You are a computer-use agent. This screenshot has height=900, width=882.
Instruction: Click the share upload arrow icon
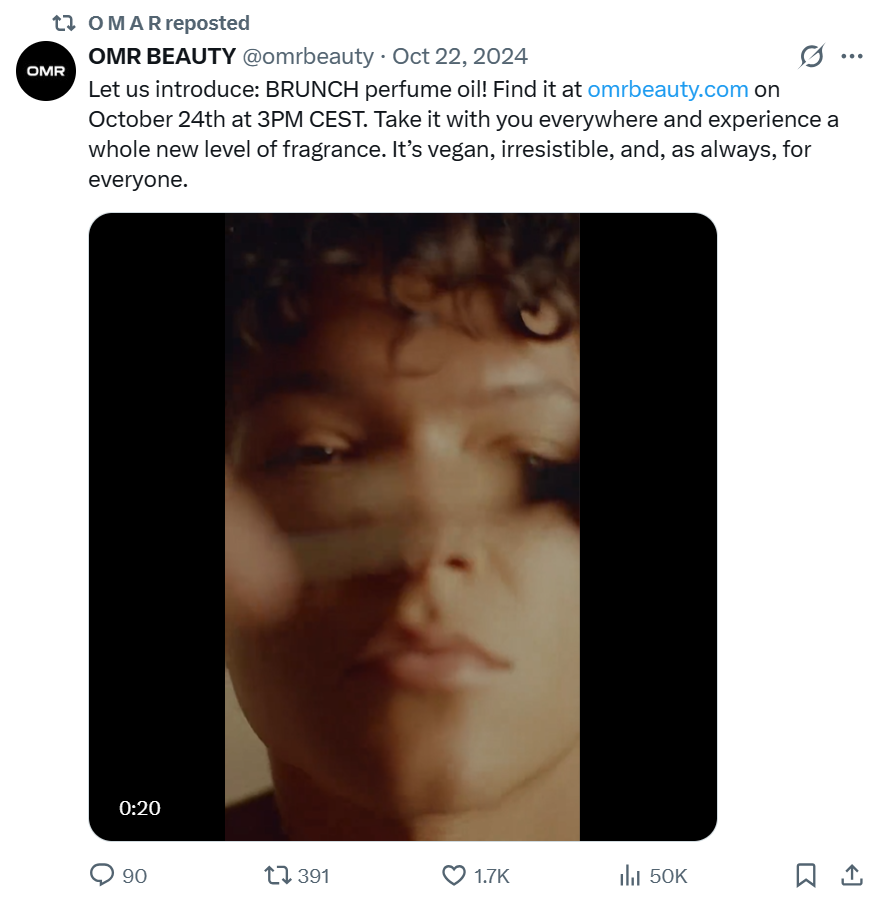coord(851,875)
